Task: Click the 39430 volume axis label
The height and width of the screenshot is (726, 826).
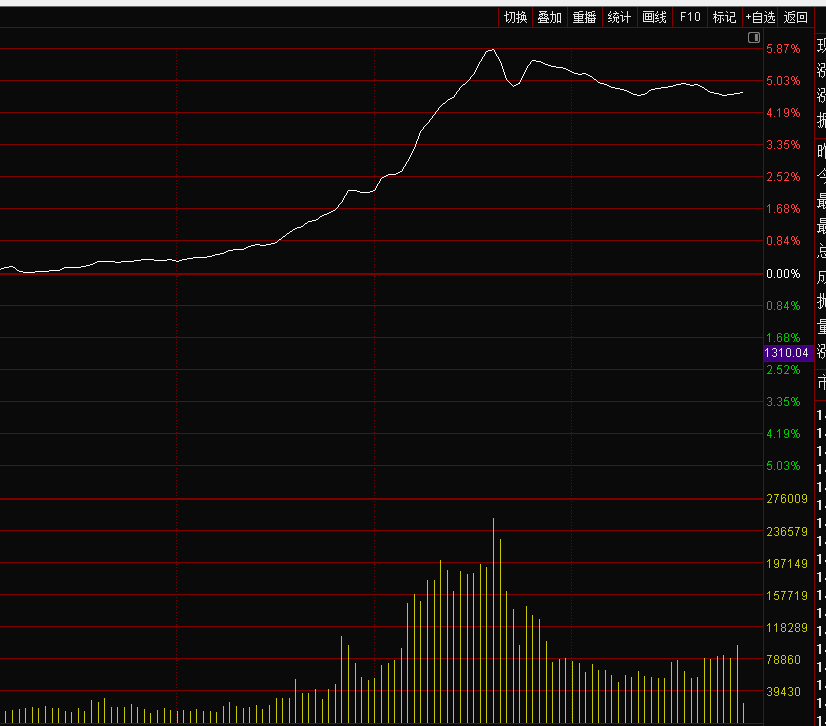Action: coord(784,692)
